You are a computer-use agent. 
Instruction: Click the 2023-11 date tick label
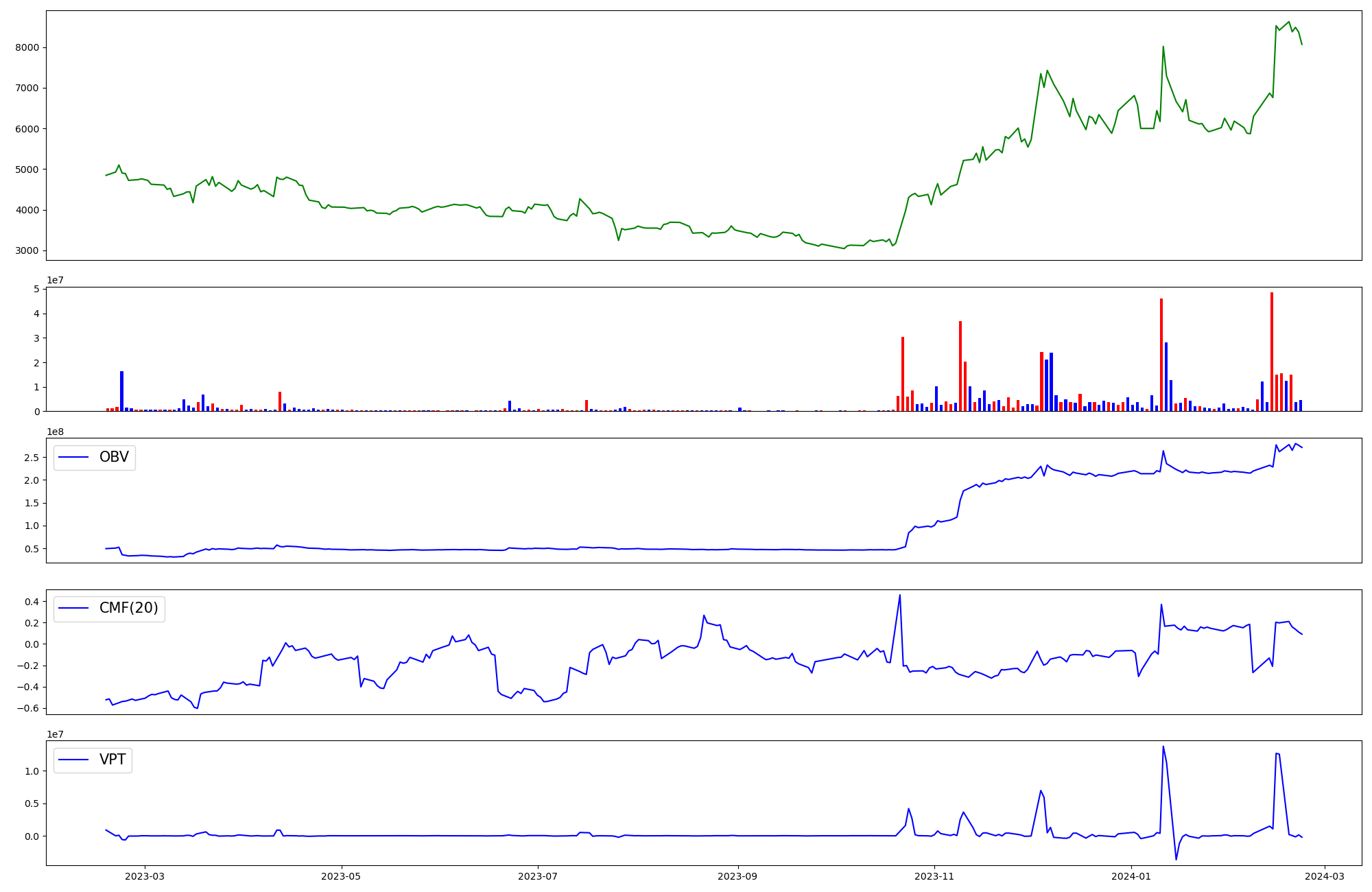pyautogui.click(x=934, y=876)
